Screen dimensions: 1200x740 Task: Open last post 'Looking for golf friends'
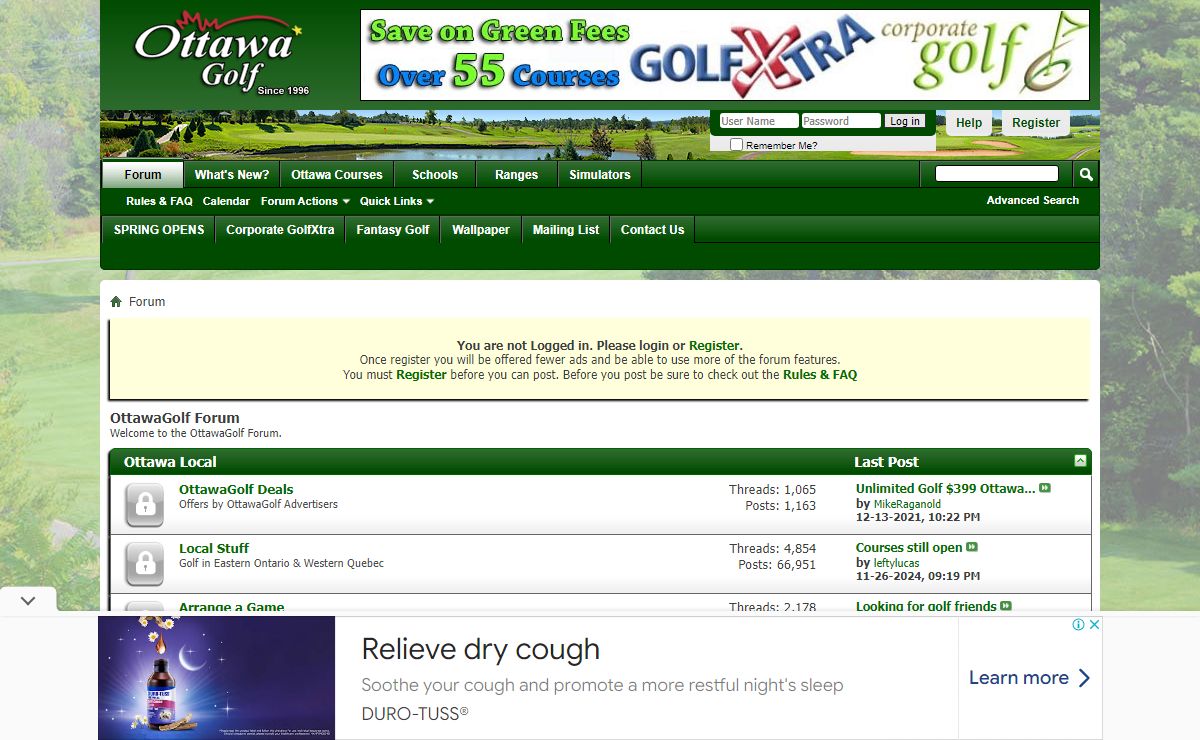click(926, 606)
